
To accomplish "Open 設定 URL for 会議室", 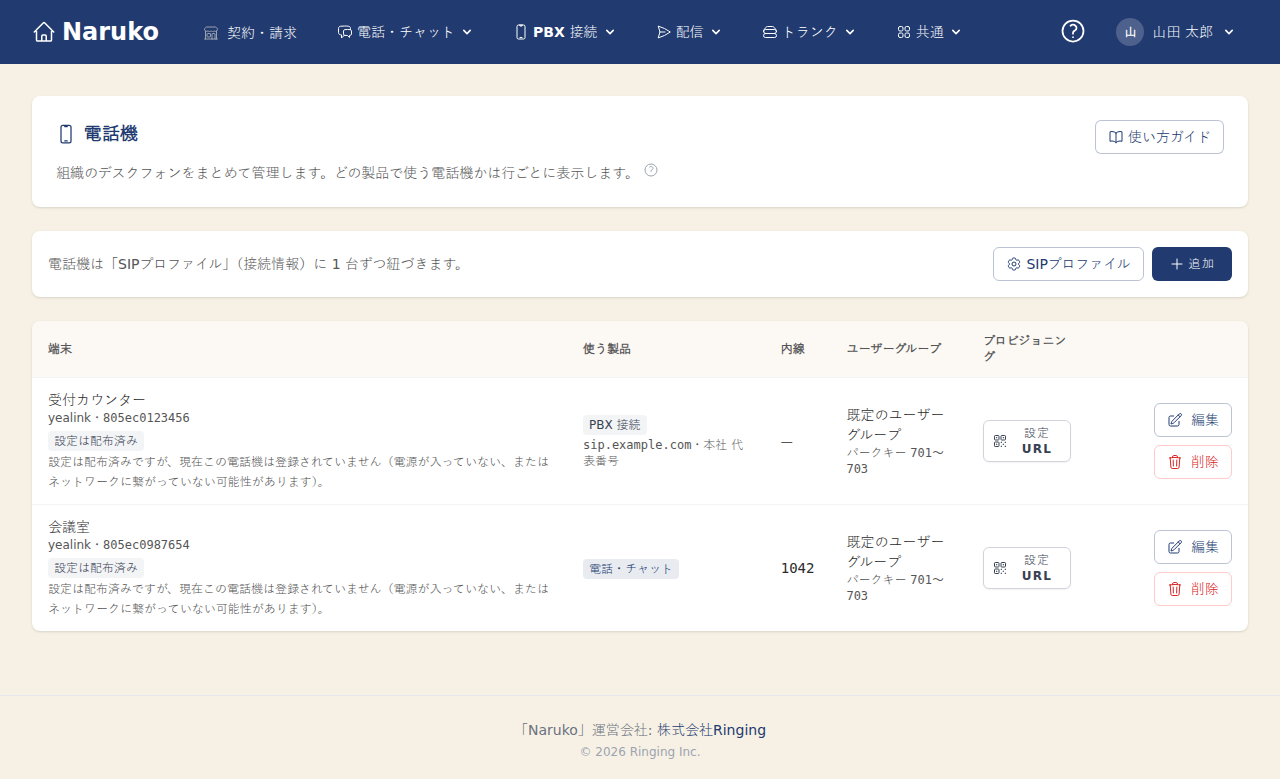I will pyautogui.click(x=1027, y=568).
